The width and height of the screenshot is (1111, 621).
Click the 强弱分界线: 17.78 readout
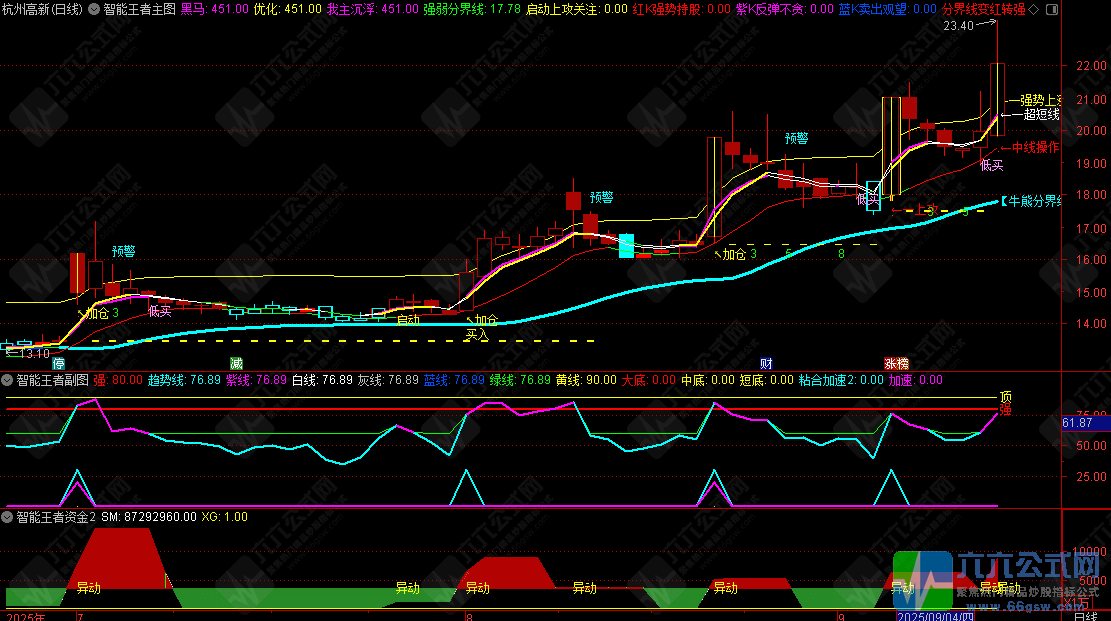click(x=472, y=9)
